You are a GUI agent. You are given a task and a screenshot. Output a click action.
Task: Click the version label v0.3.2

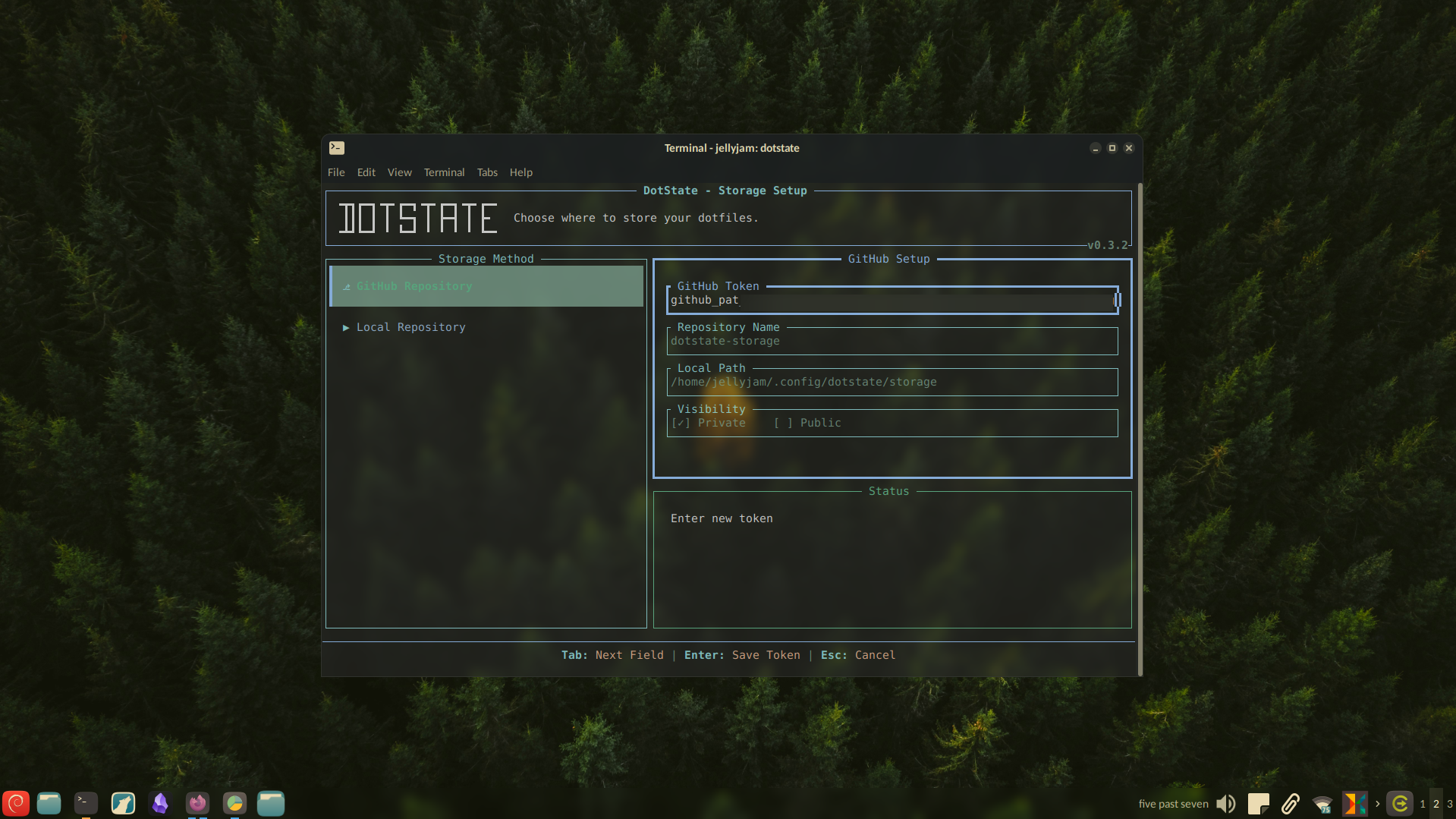click(x=1108, y=245)
